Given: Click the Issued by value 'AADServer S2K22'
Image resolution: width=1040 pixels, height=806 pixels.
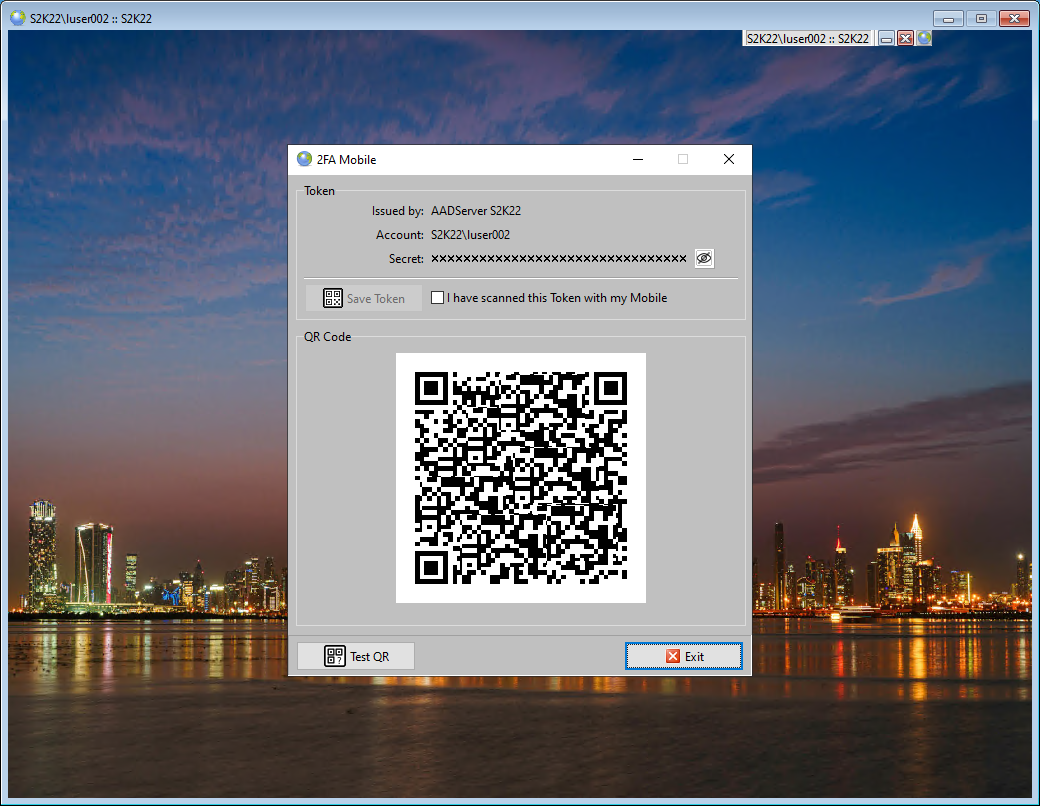Looking at the screenshot, I should pos(475,211).
